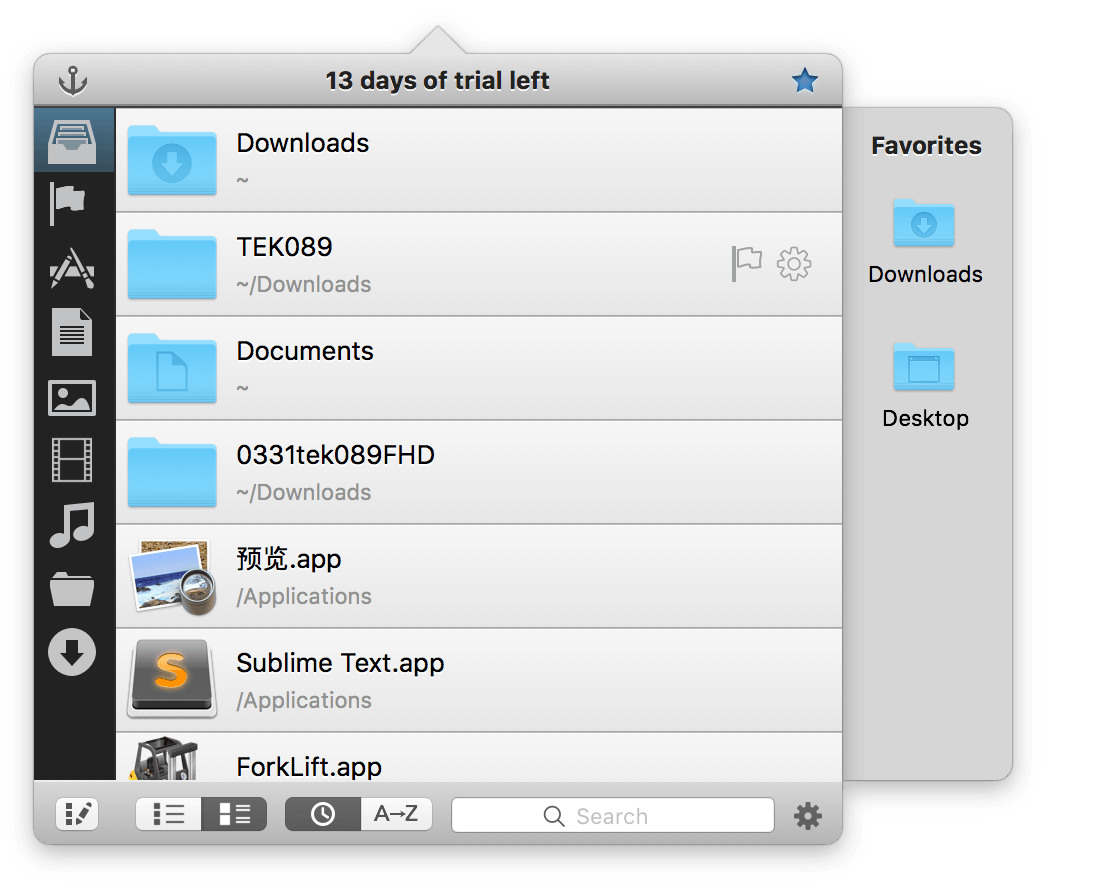Open settings gear in bottom toolbar
Image resolution: width=1096 pixels, height=886 pixels.
pos(808,815)
